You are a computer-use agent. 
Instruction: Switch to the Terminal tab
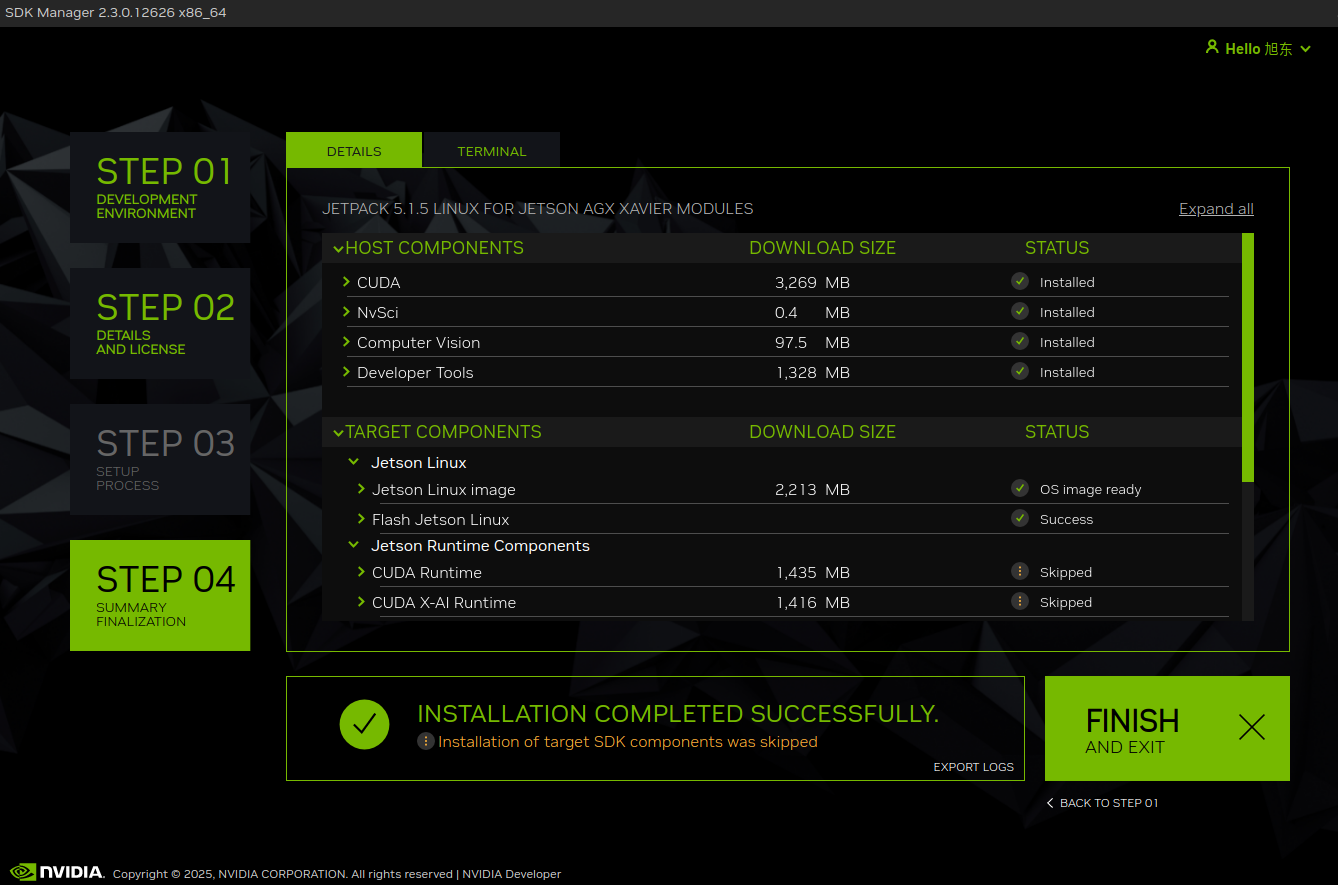click(x=491, y=150)
